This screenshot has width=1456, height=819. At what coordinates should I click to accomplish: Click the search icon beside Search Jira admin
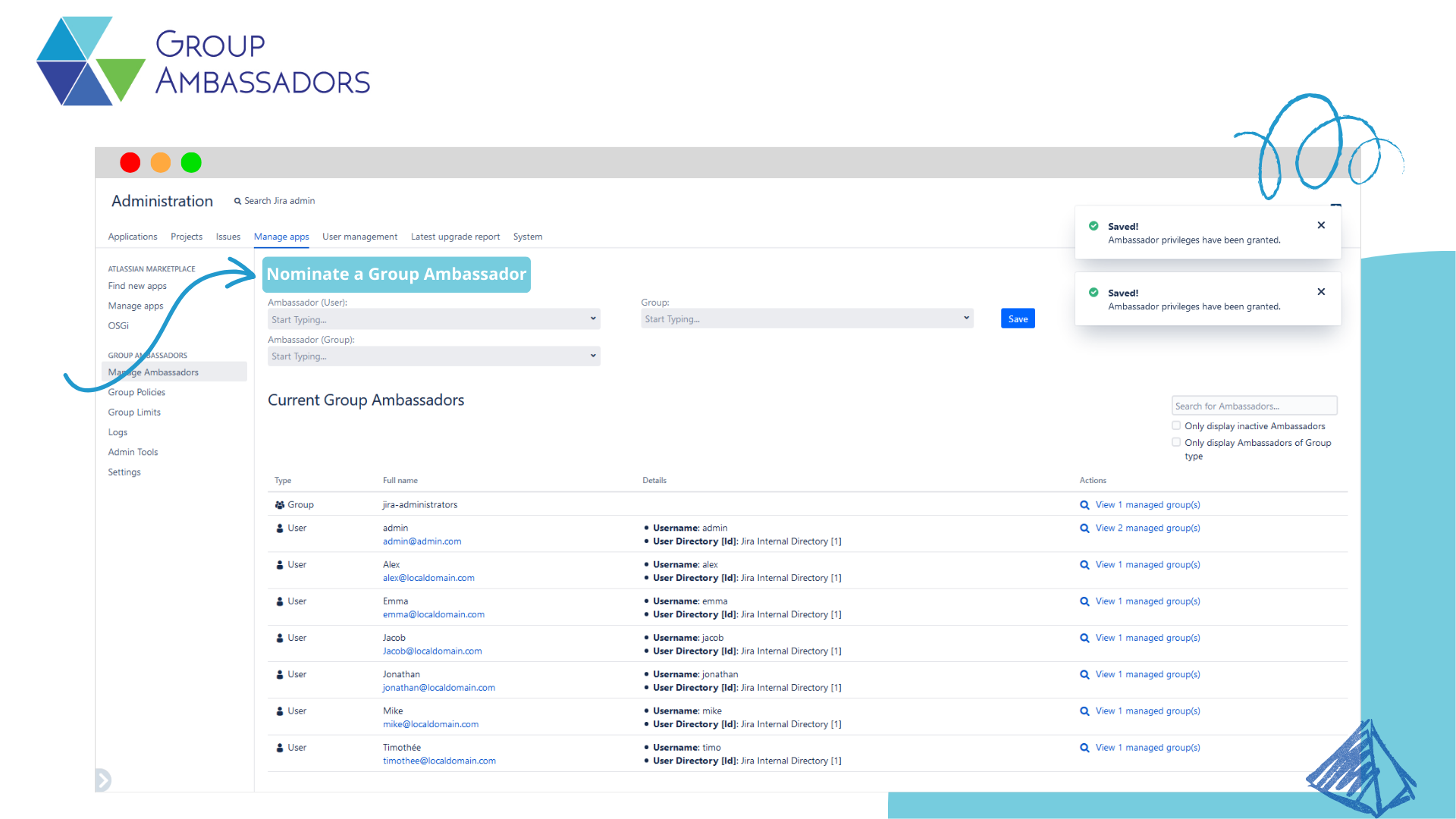tap(238, 200)
